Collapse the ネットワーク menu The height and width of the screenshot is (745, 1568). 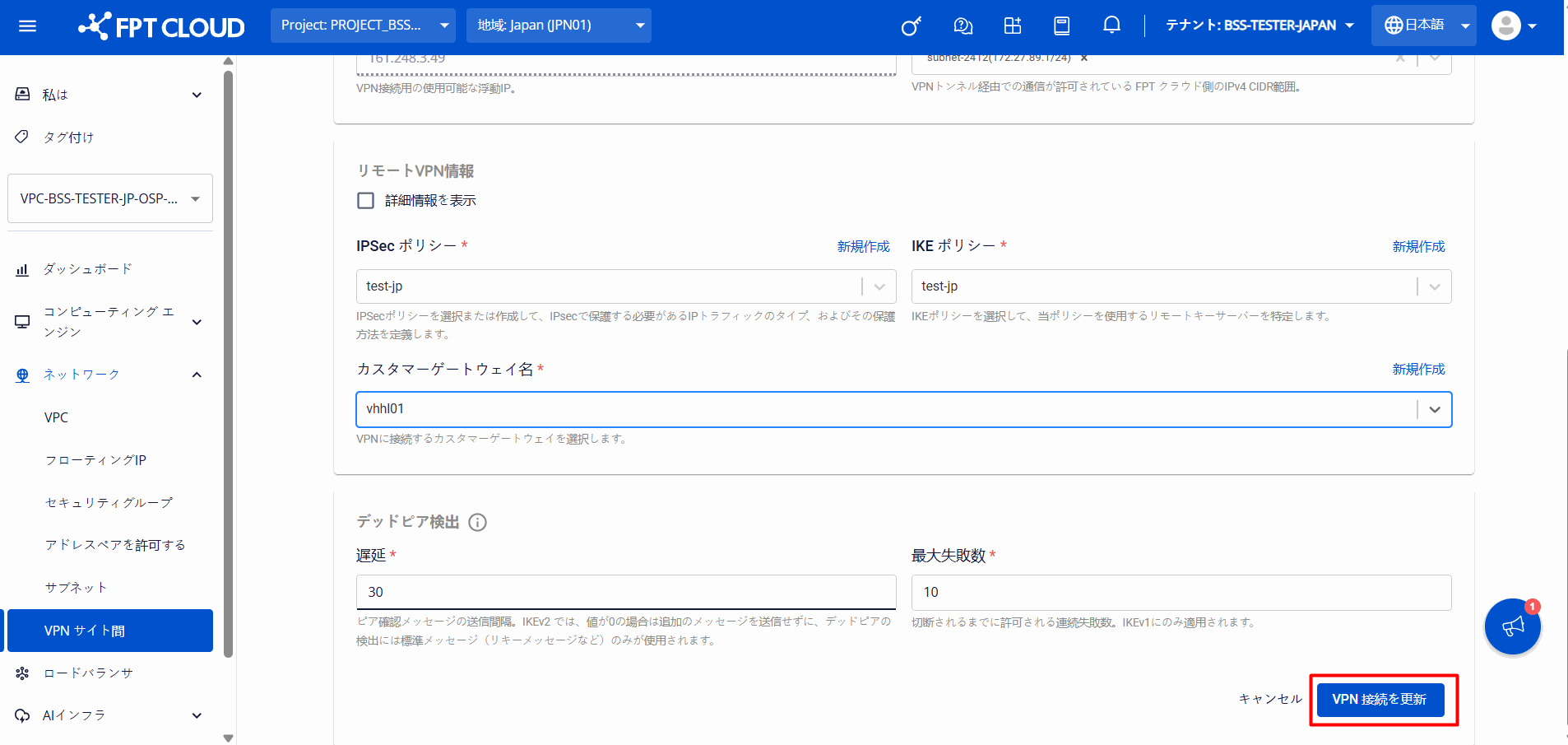[197, 375]
